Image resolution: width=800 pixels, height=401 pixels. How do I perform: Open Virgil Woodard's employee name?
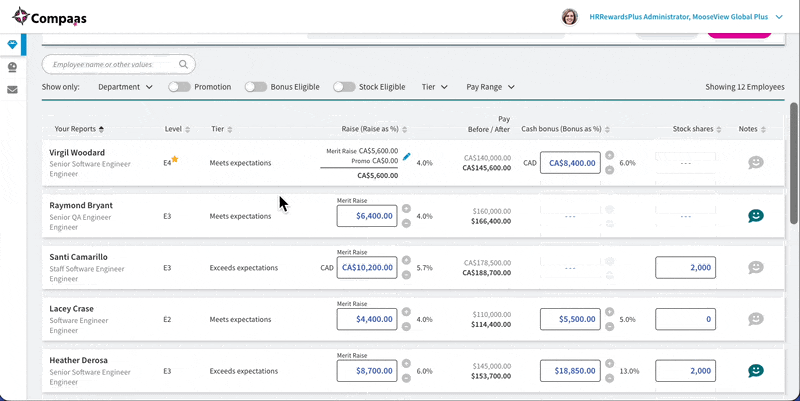tap(77, 153)
